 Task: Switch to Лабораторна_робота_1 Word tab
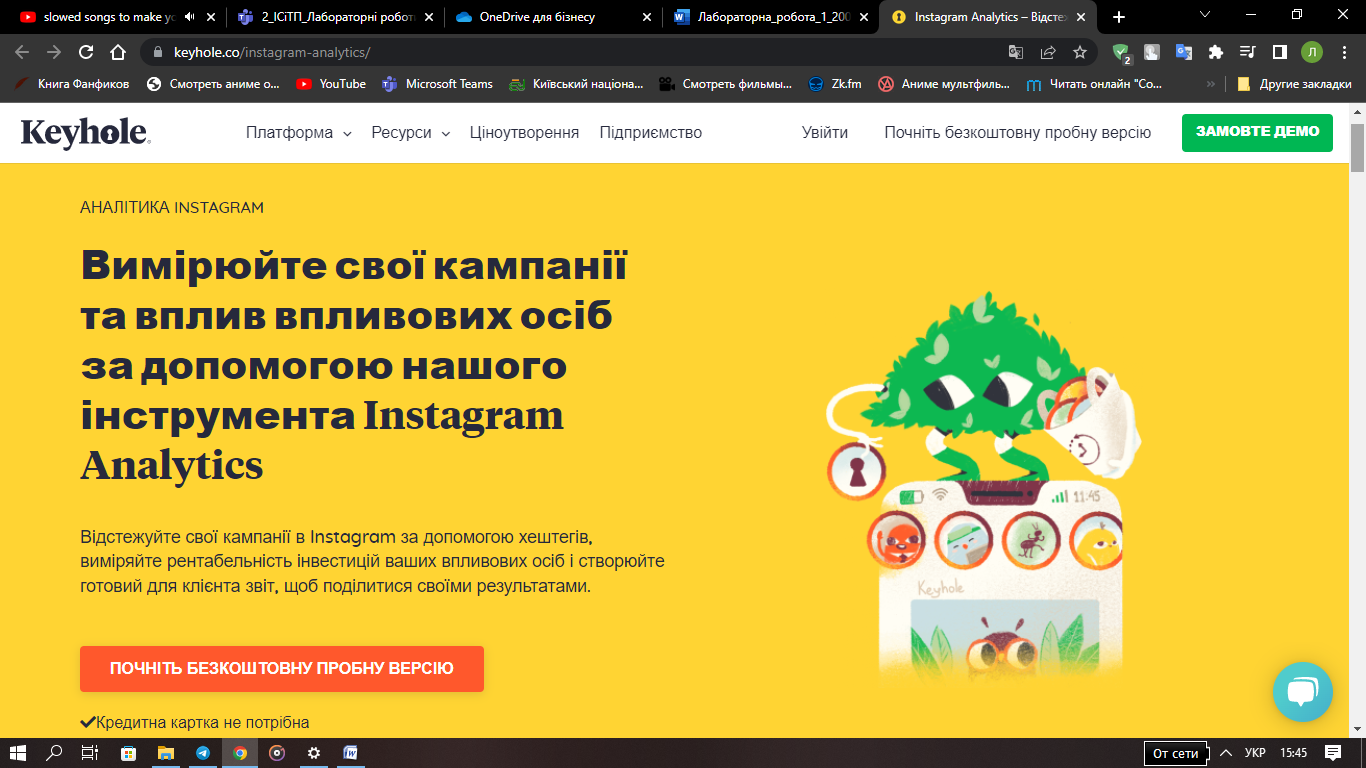tap(770, 17)
